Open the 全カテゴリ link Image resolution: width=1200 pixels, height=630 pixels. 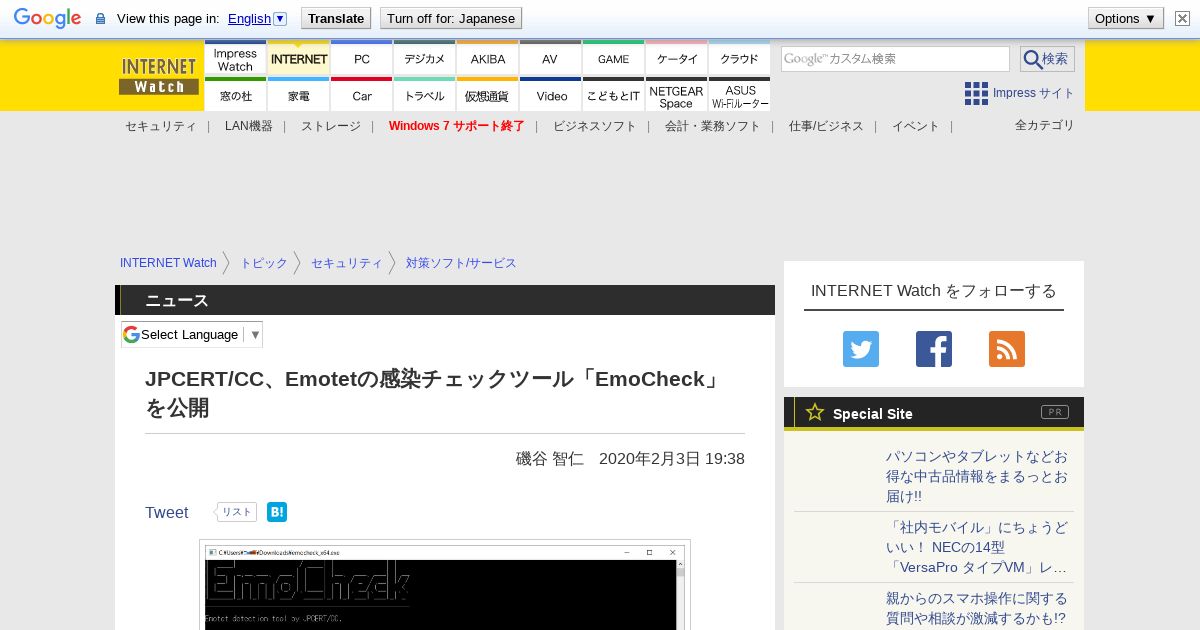tap(1045, 125)
